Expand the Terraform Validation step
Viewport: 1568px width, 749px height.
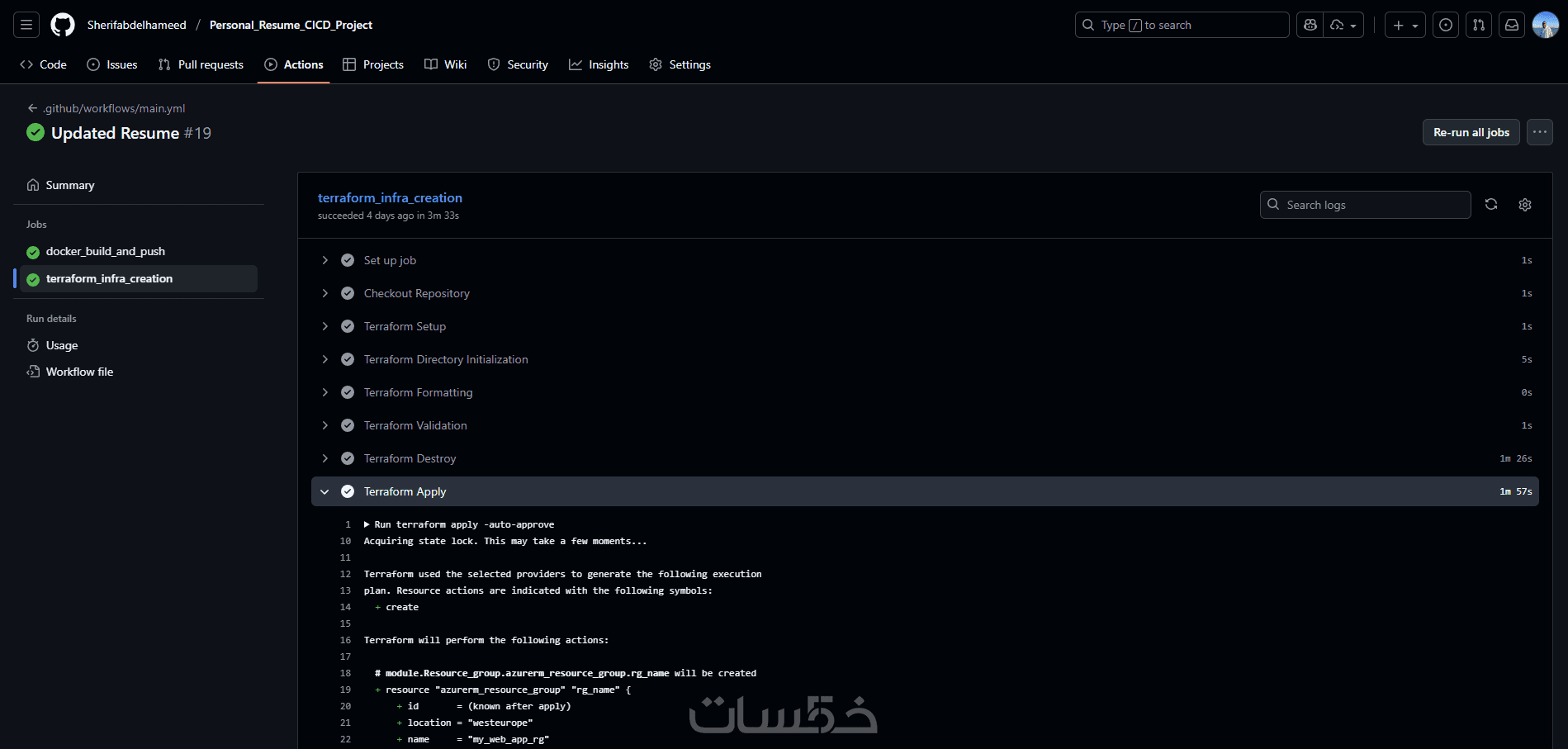[324, 425]
